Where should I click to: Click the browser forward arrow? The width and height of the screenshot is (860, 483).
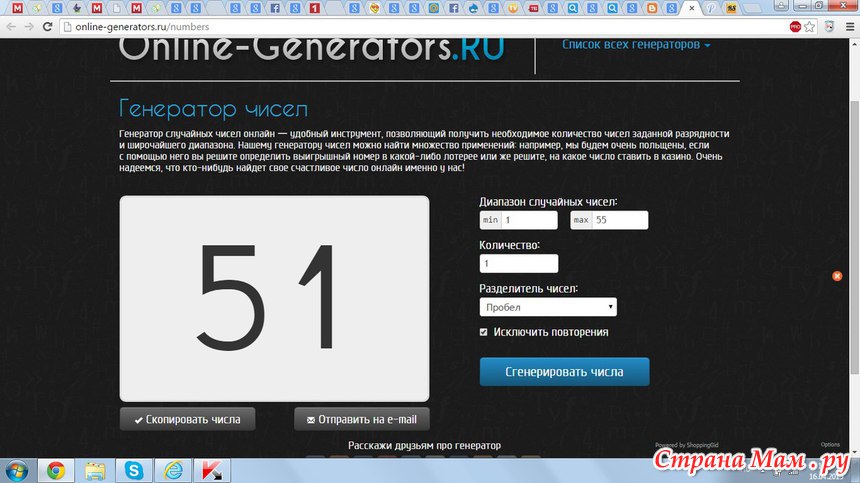click(x=29, y=26)
